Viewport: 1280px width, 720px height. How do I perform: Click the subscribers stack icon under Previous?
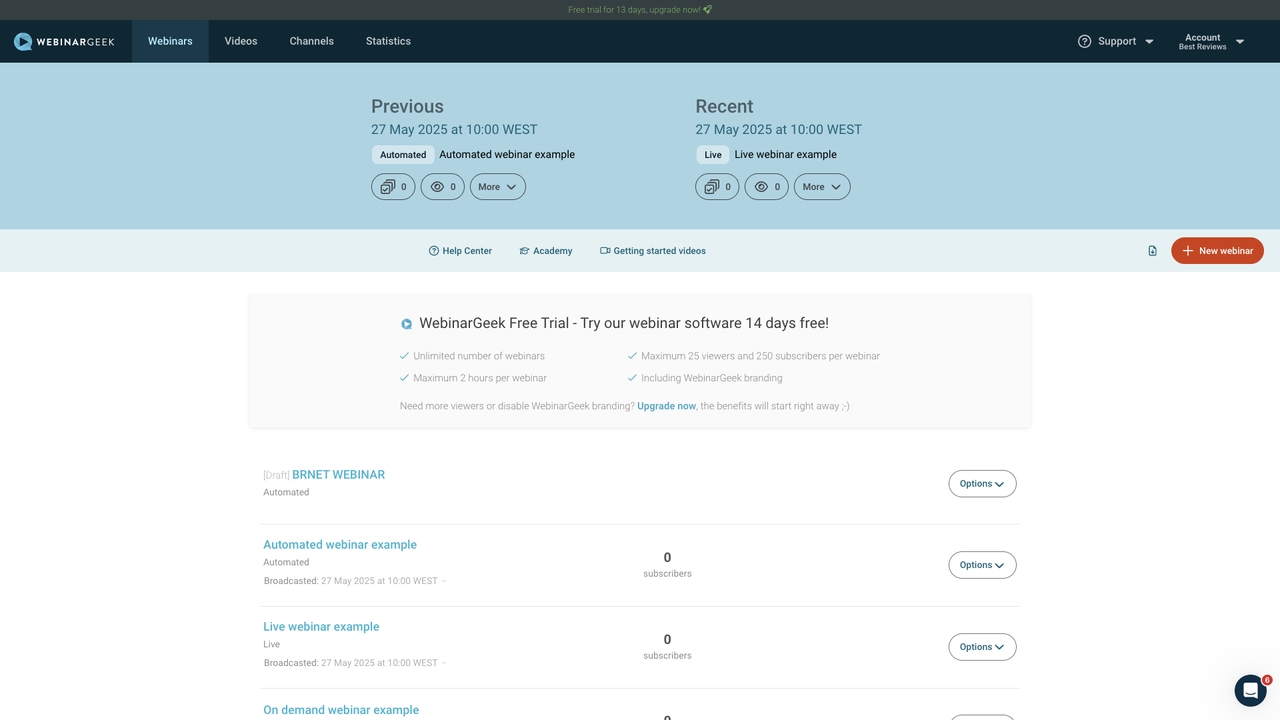click(x=392, y=186)
